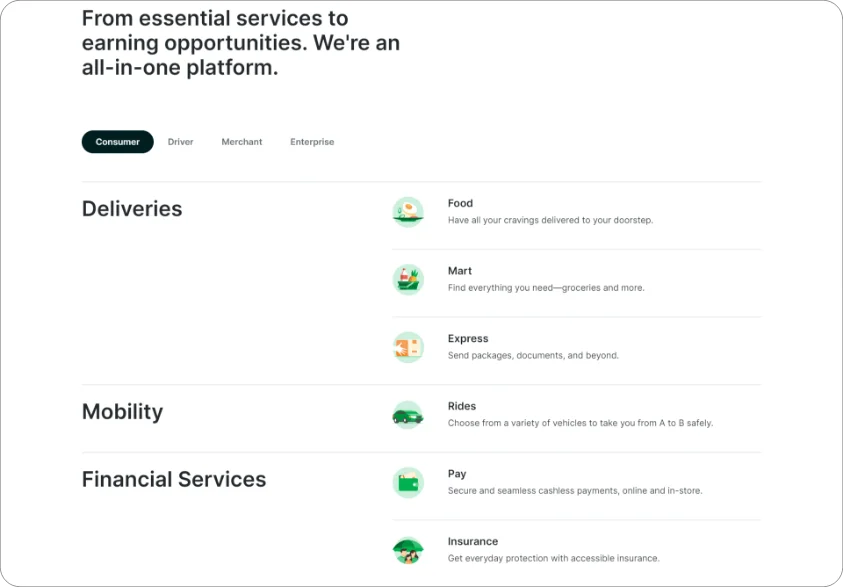Open the Express service title
This screenshot has width=843, height=587.
point(468,339)
